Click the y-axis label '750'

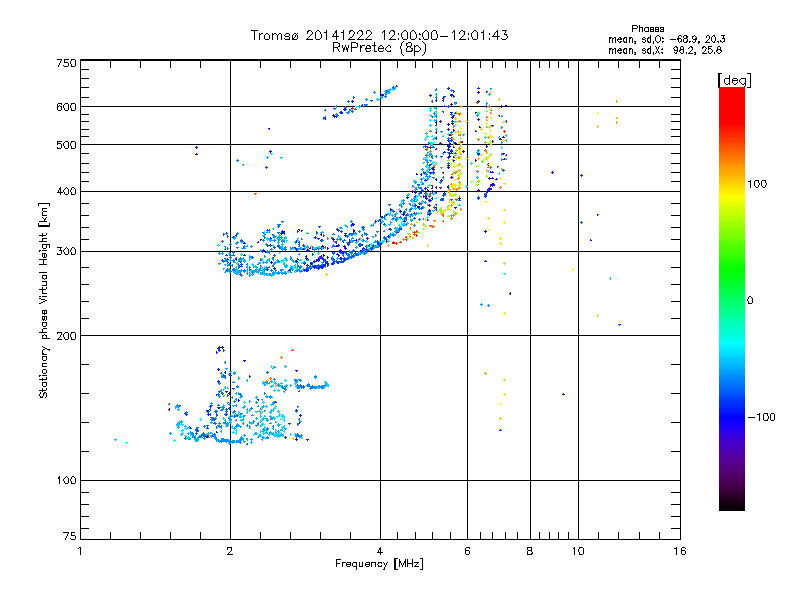(x=66, y=63)
